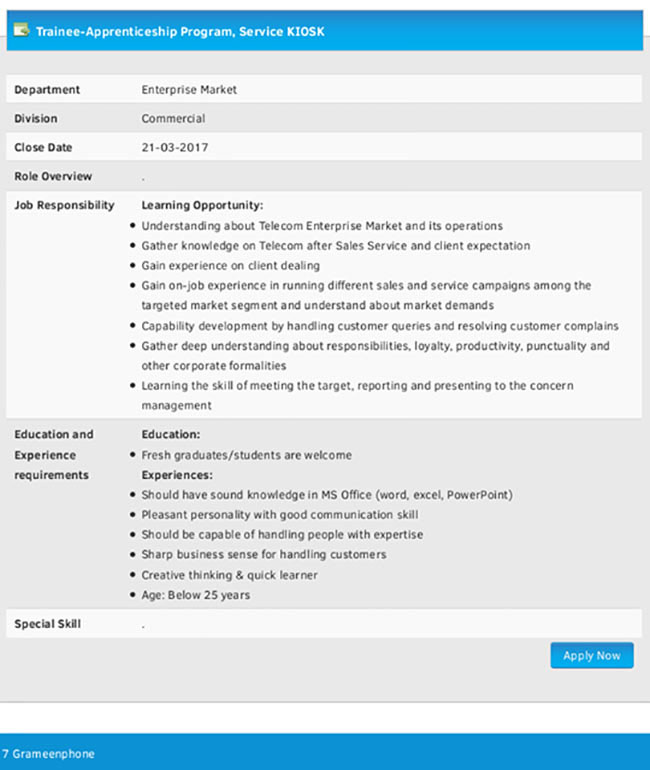Click the Job Responsibility label

[x=64, y=205]
